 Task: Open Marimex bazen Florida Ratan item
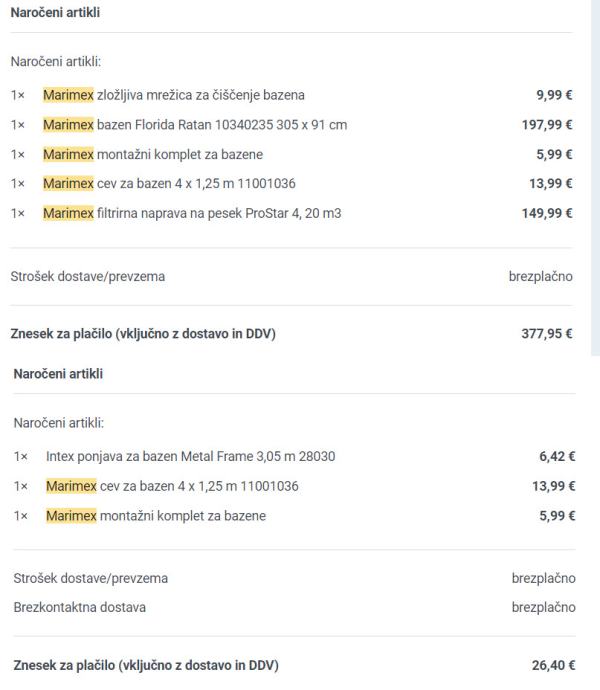[x=195, y=125]
